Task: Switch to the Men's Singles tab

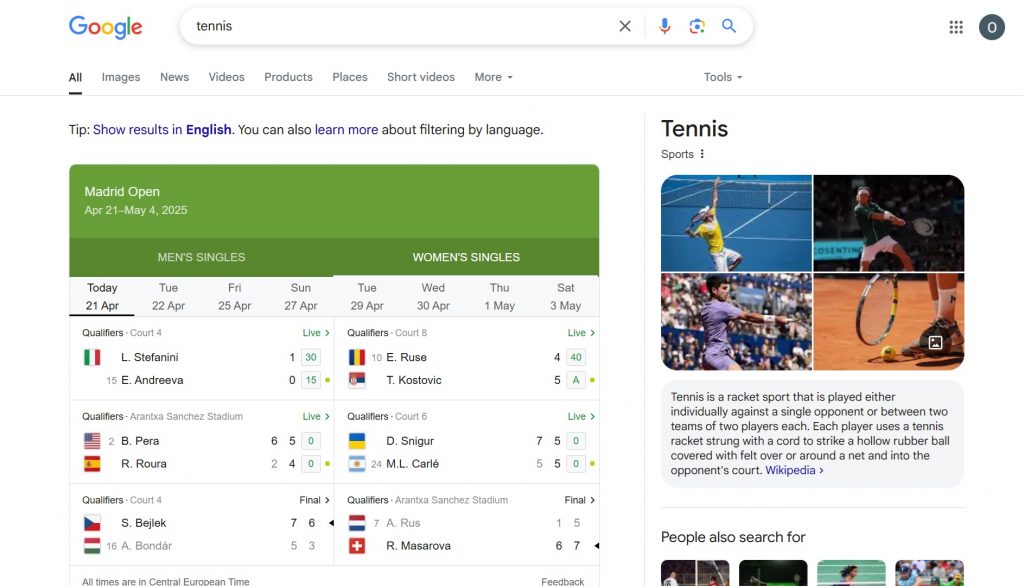Action: [201, 257]
